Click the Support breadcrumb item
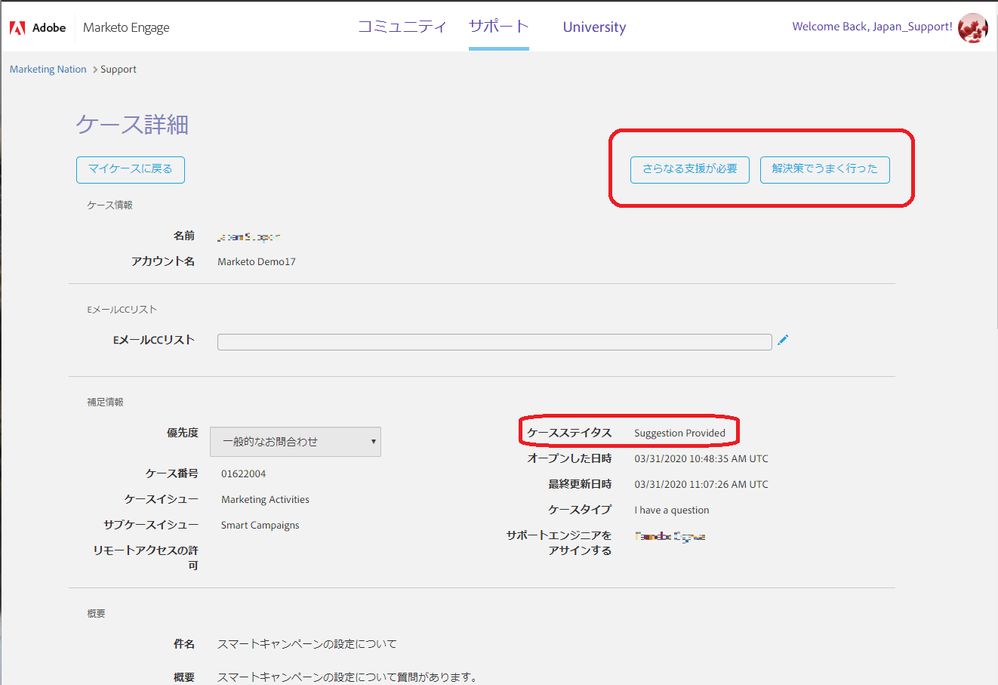This screenshot has height=685, width=998. [x=118, y=69]
